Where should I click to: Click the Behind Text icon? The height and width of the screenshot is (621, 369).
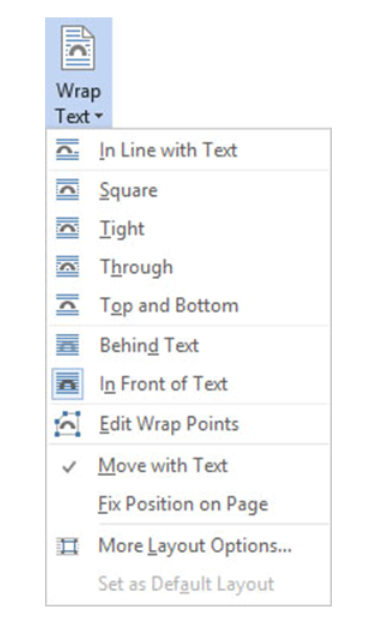pos(67,345)
